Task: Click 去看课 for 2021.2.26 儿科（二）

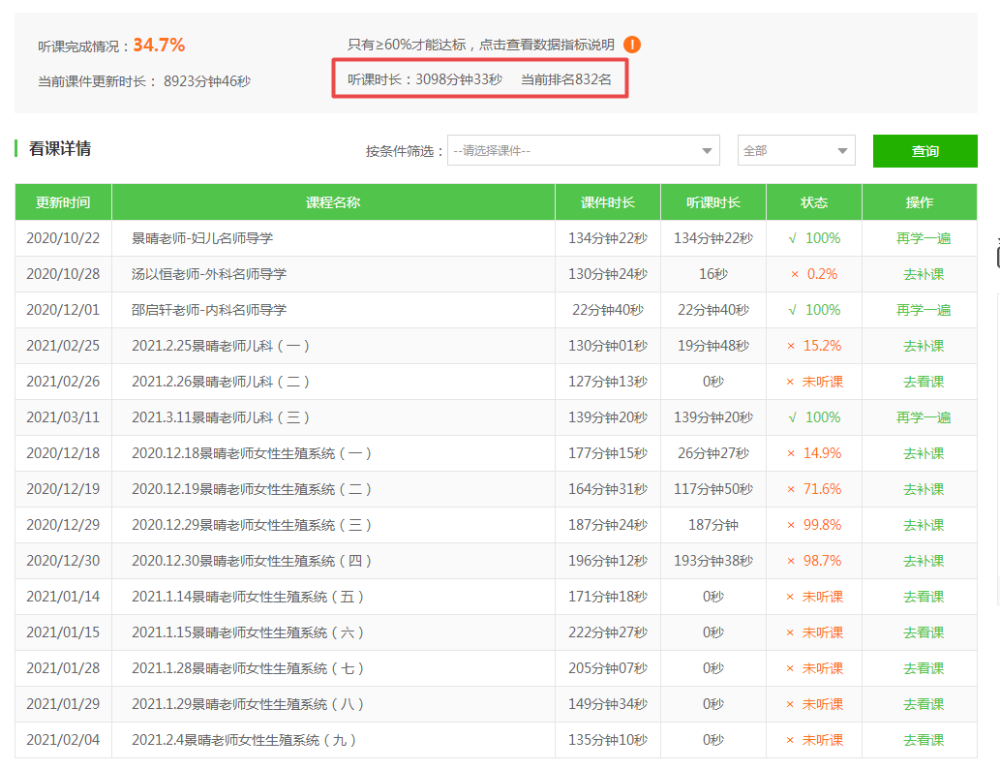Action: pyautogui.click(x=923, y=382)
